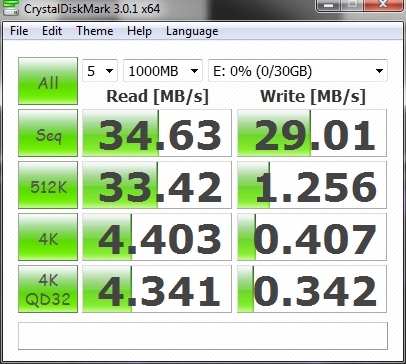This screenshot has width=406, height=364.
Task: Open the Edit menu
Action: [52, 31]
